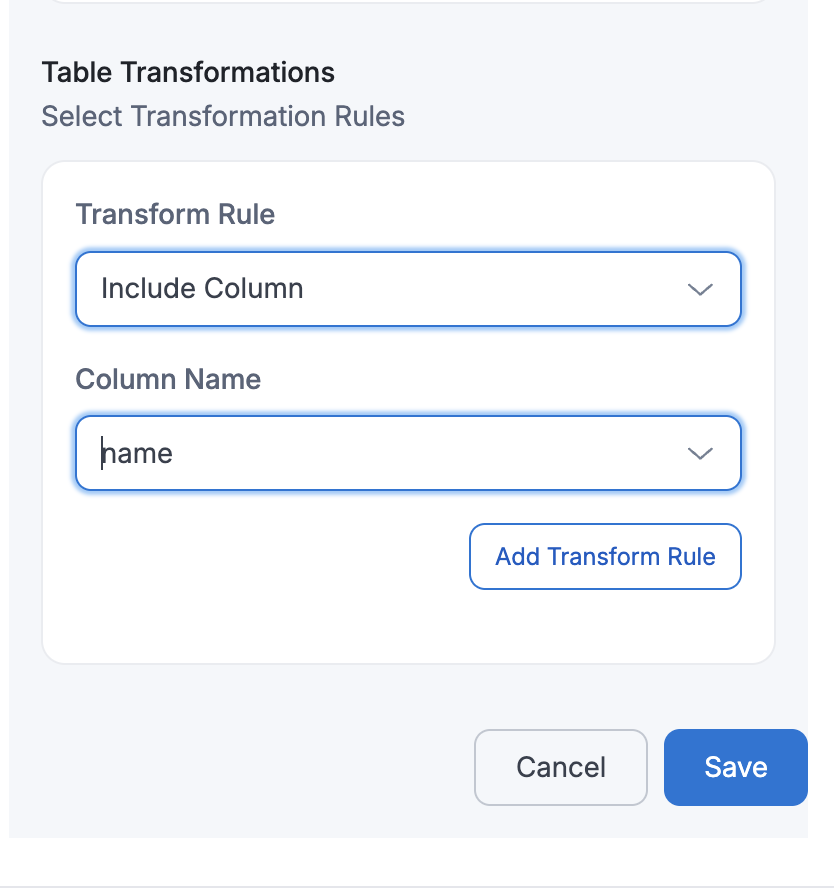Image resolution: width=834 pixels, height=890 pixels.
Task: Click the Column Name field label
Action: pos(168,379)
